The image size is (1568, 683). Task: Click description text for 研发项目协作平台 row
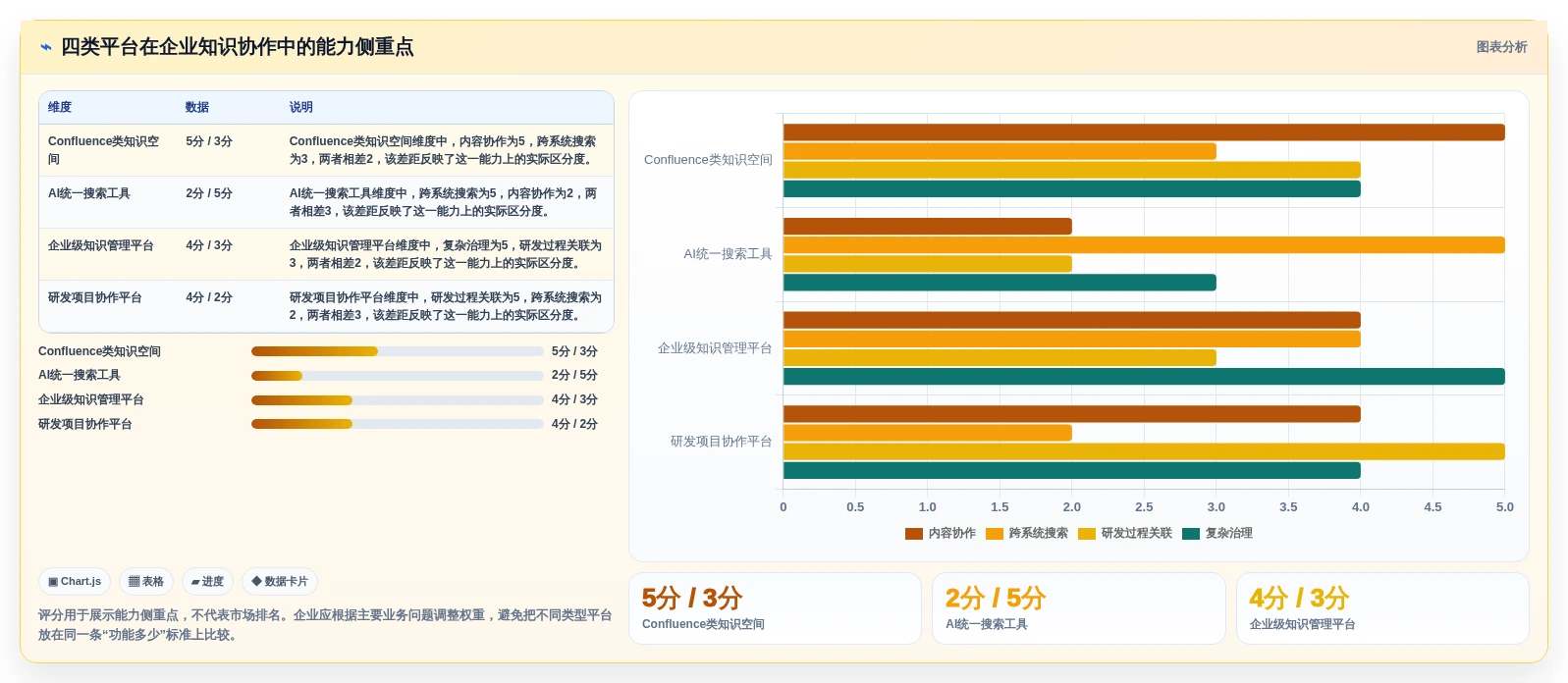pos(446,306)
